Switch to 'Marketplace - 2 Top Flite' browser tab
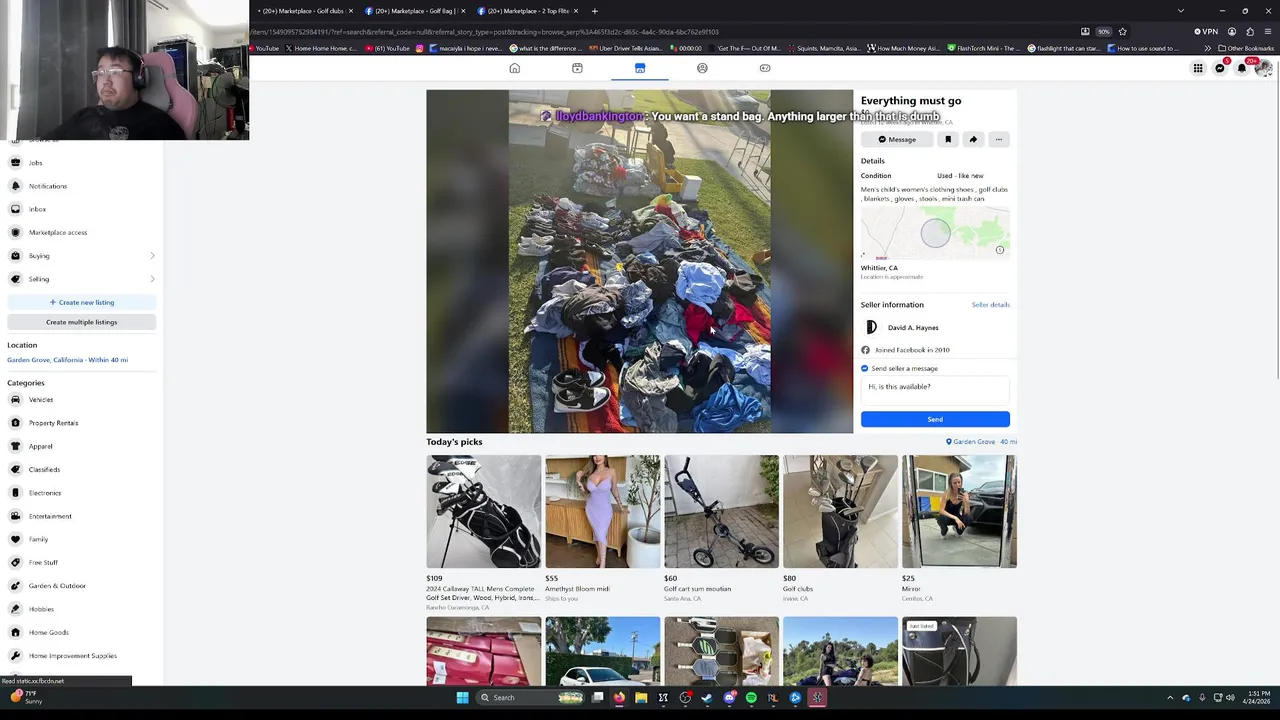This screenshot has height=720, width=1280. pos(525,11)
